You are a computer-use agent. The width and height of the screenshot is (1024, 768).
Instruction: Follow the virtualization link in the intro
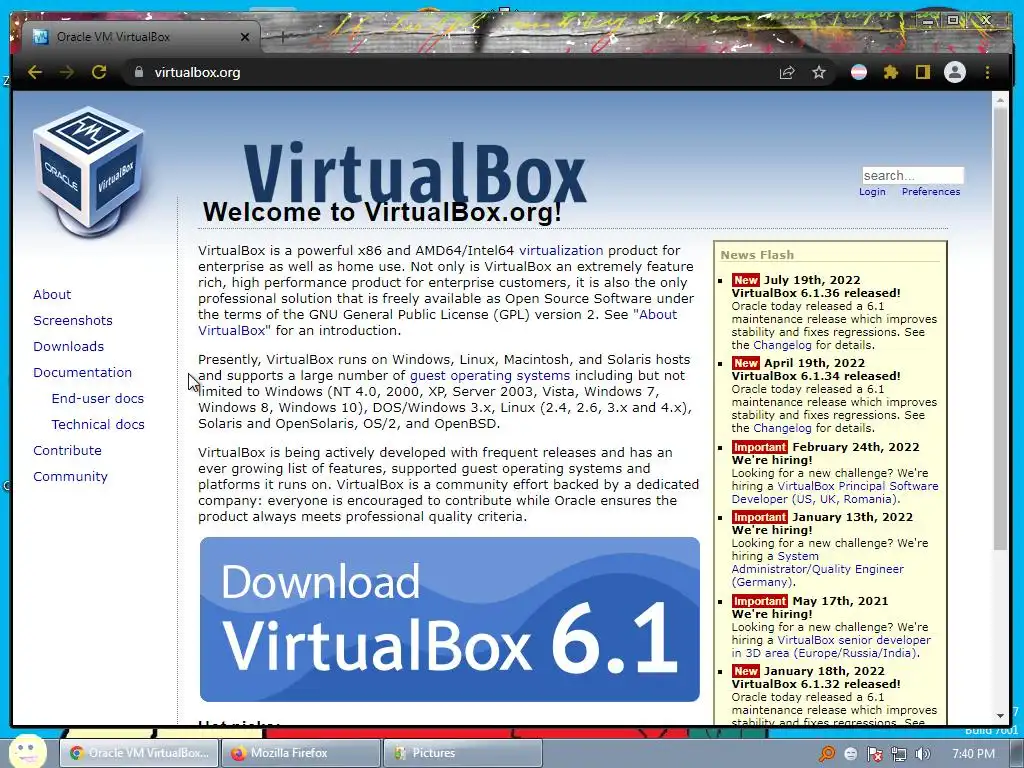click(561, 250)
